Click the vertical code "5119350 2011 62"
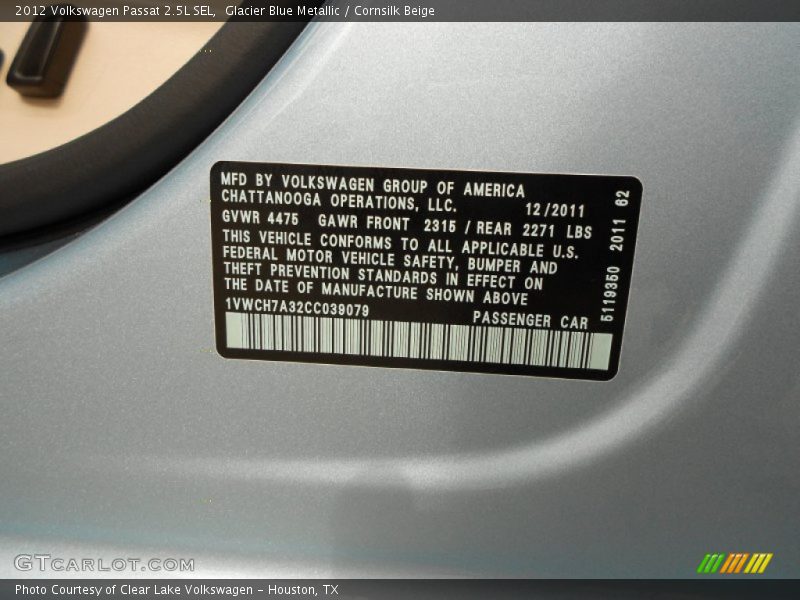This screenshot has height=600, width=800. click(616, 256)
